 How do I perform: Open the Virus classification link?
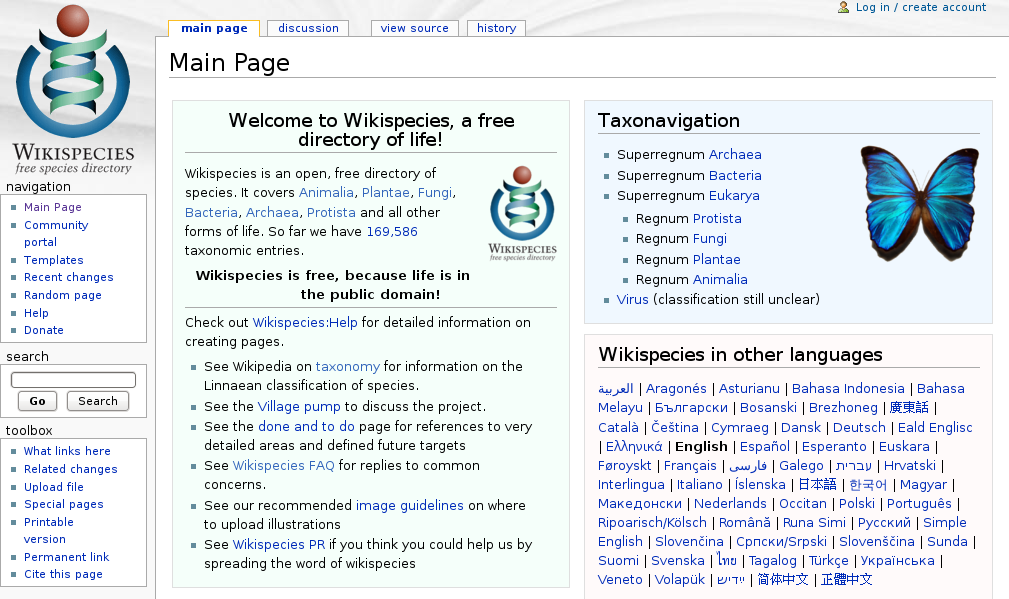click(x=633, y=300)
